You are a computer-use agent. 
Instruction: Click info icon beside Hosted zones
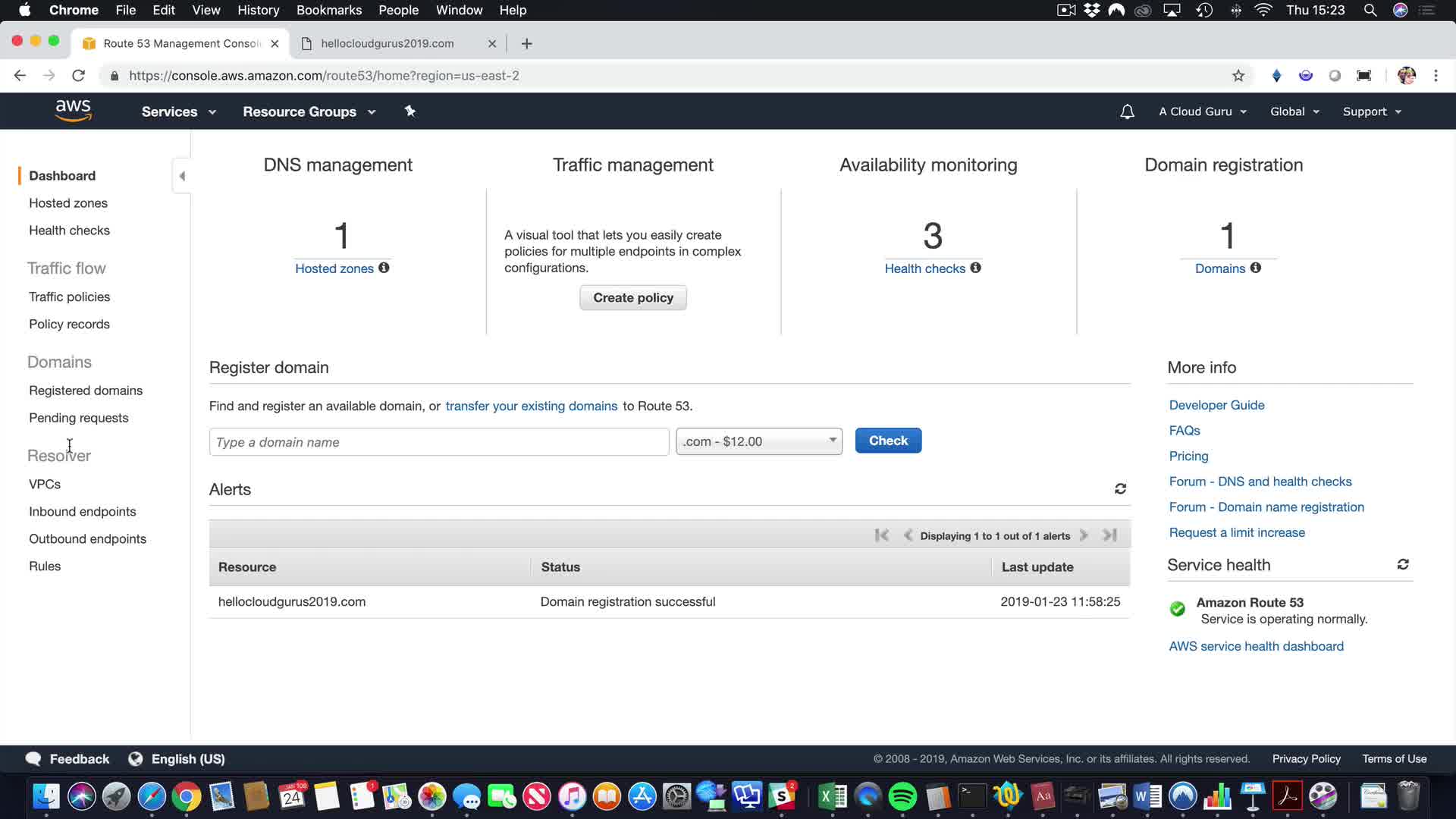click(384, 268)
